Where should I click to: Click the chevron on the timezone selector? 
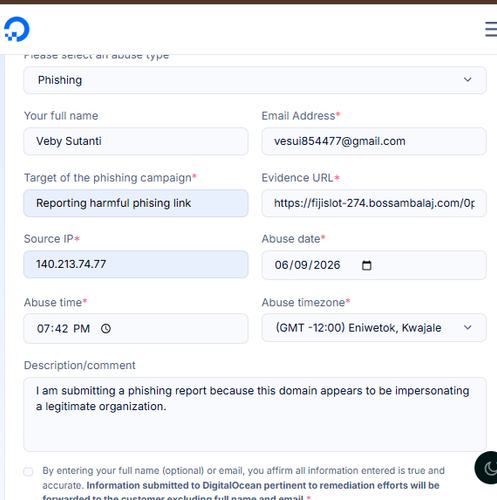(467, 328)
